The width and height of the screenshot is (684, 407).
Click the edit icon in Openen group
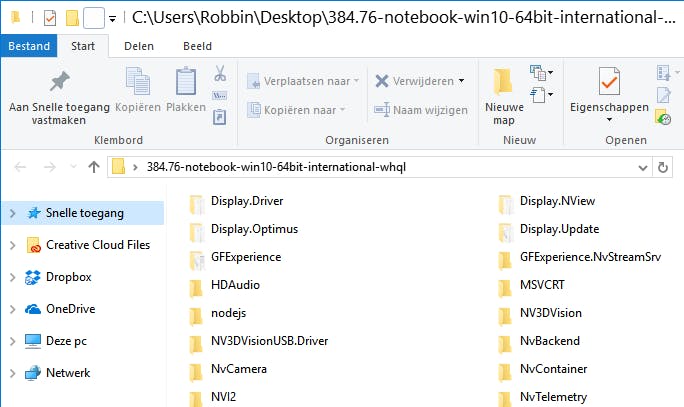pos(663,95)
